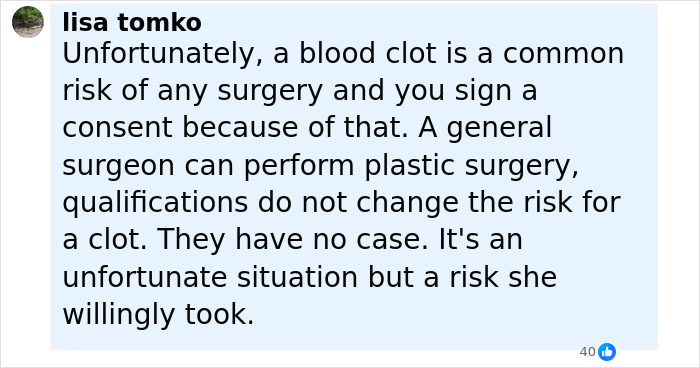Viewport: 700px width, 368px height.
Task: Click the words "A general" in the comment
Action: [485, 129]
